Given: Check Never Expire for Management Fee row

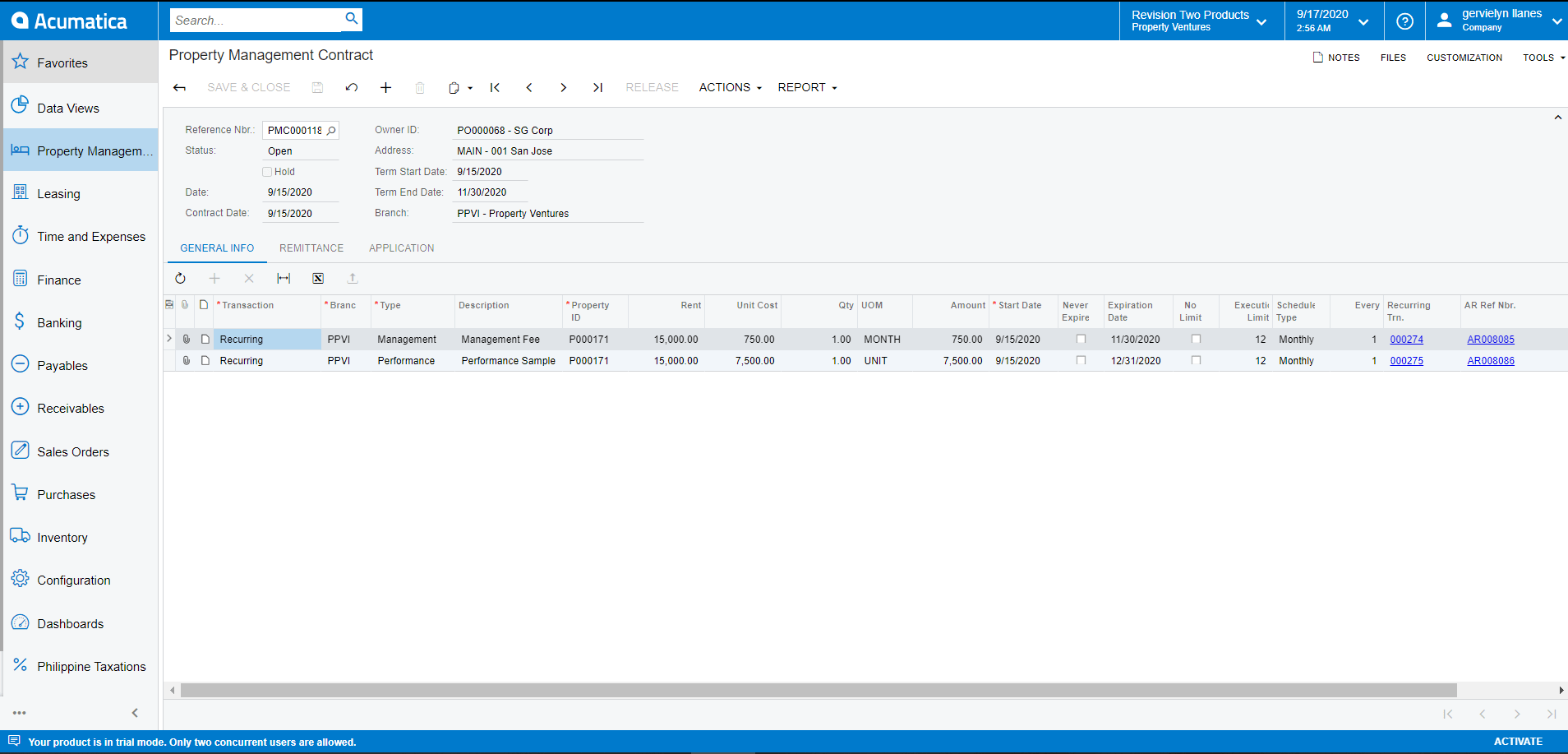Looking at the screenshot, I should click(1081, 340).
